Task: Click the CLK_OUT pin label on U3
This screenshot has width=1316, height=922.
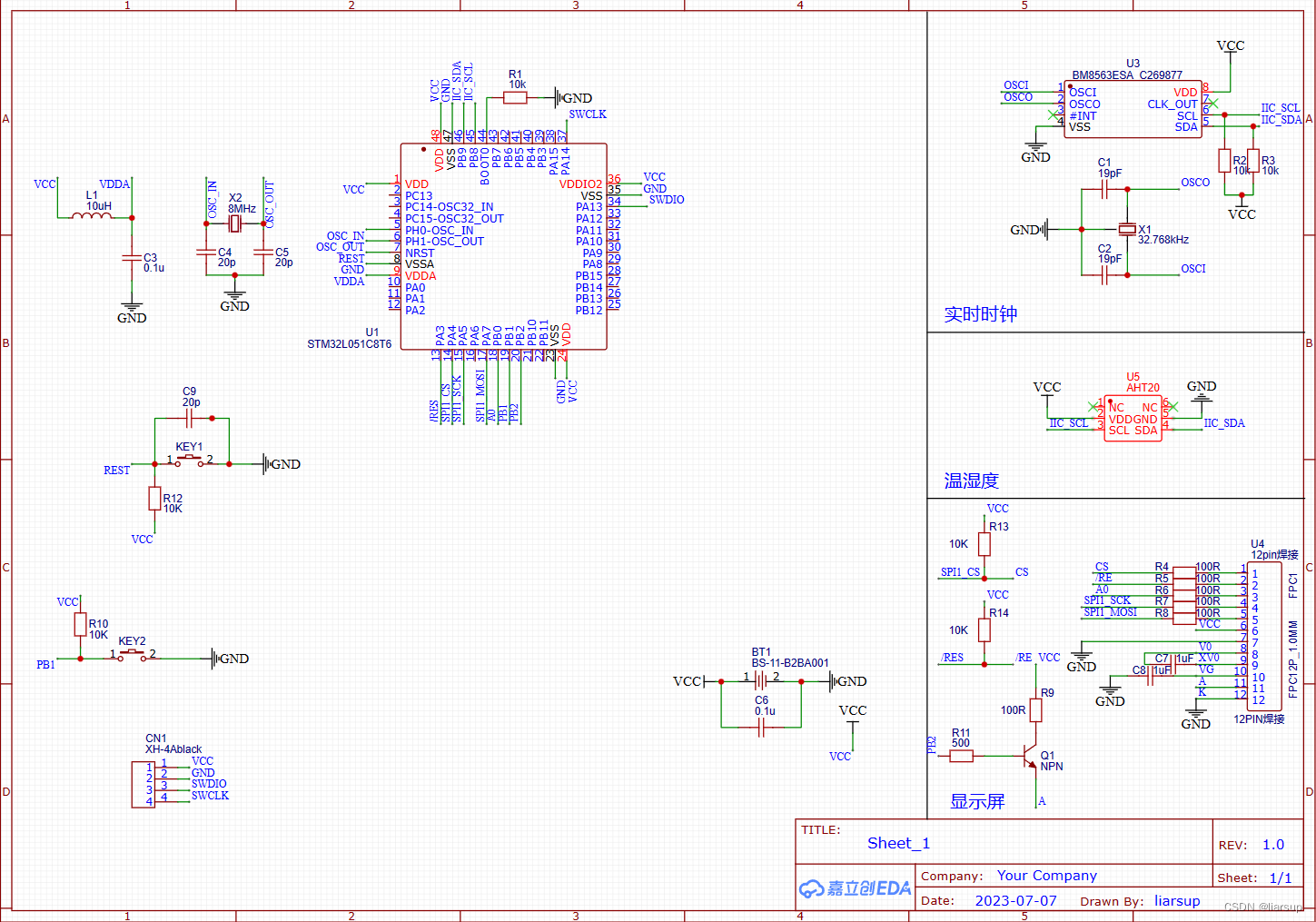Action: tap(1172, 104)
